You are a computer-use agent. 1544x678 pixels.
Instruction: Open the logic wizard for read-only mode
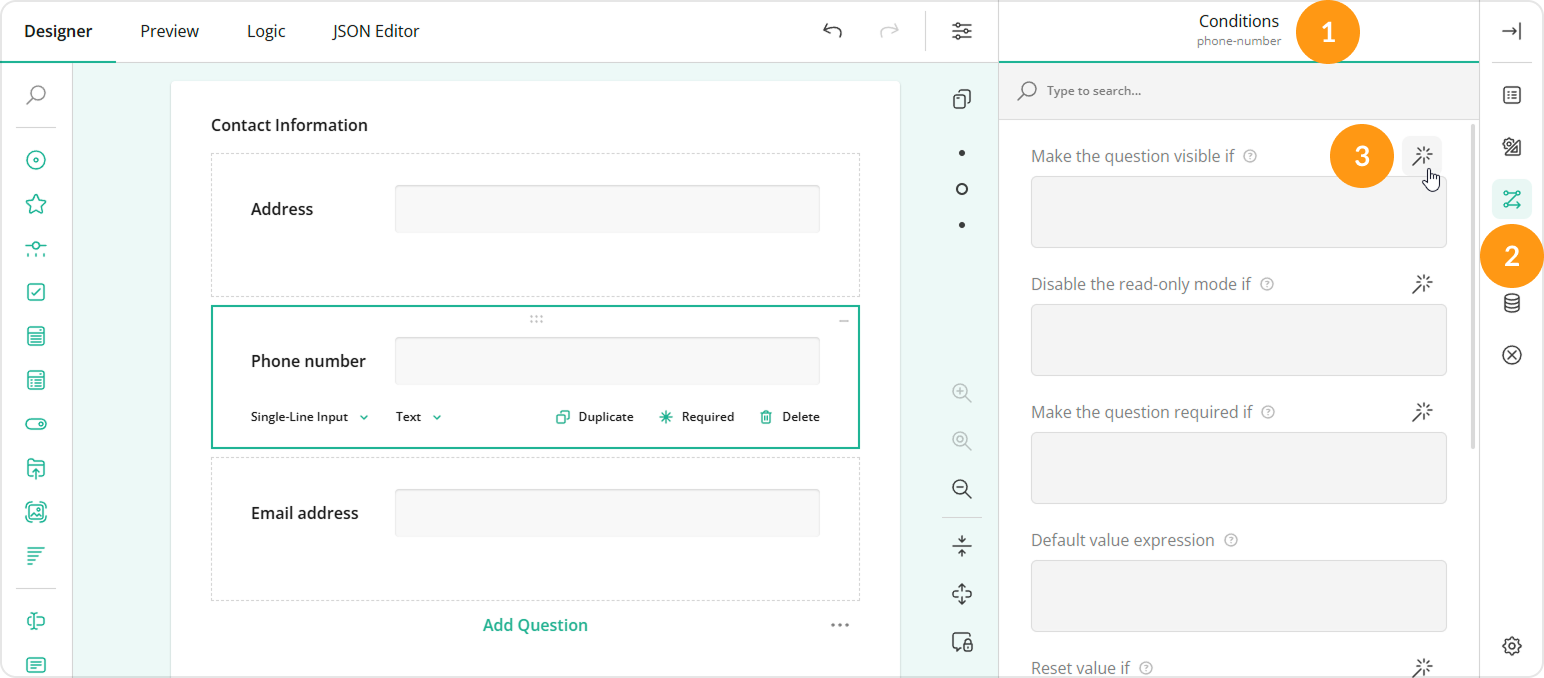click(1422, 284)
